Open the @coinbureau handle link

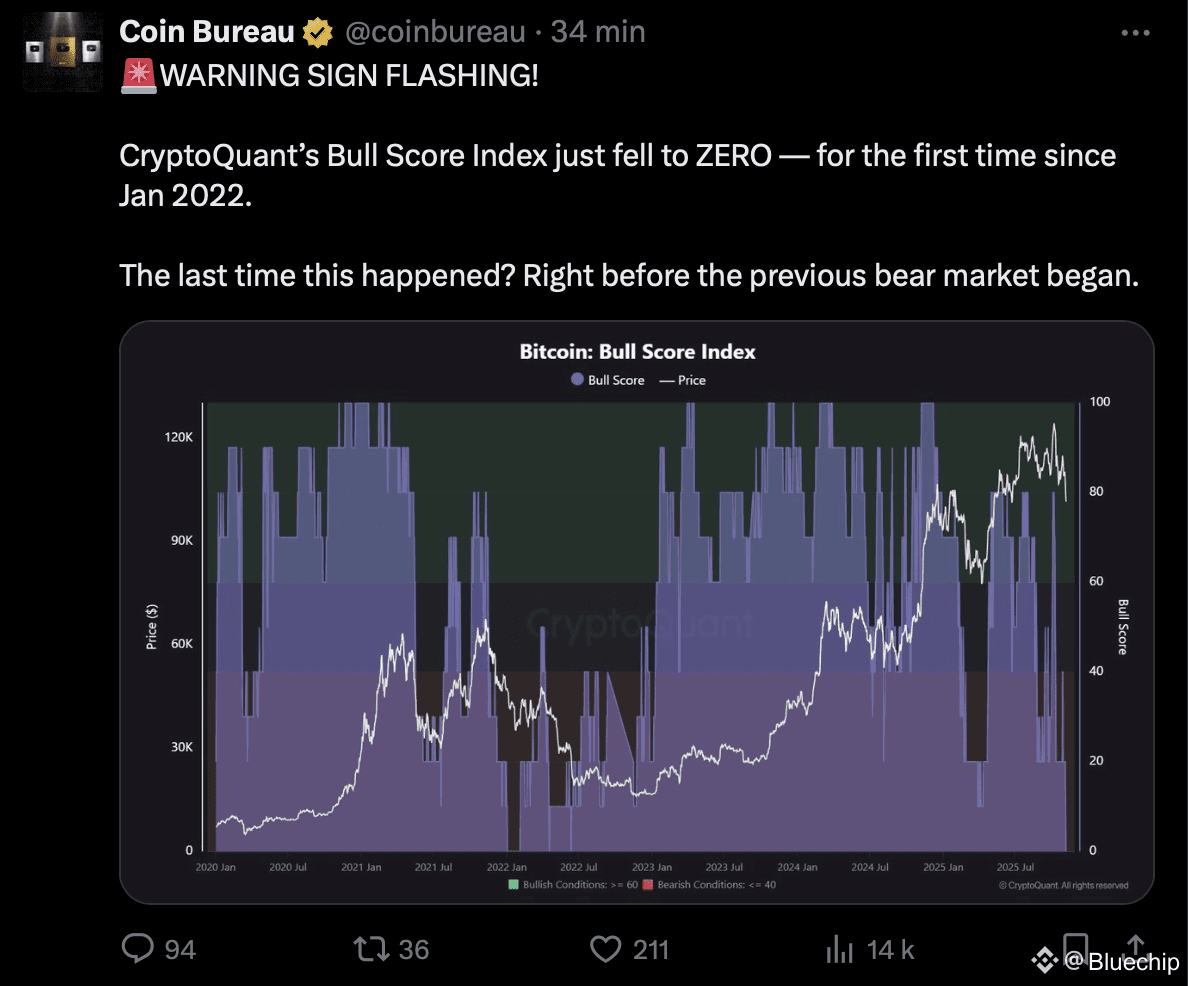pos(435,32)
